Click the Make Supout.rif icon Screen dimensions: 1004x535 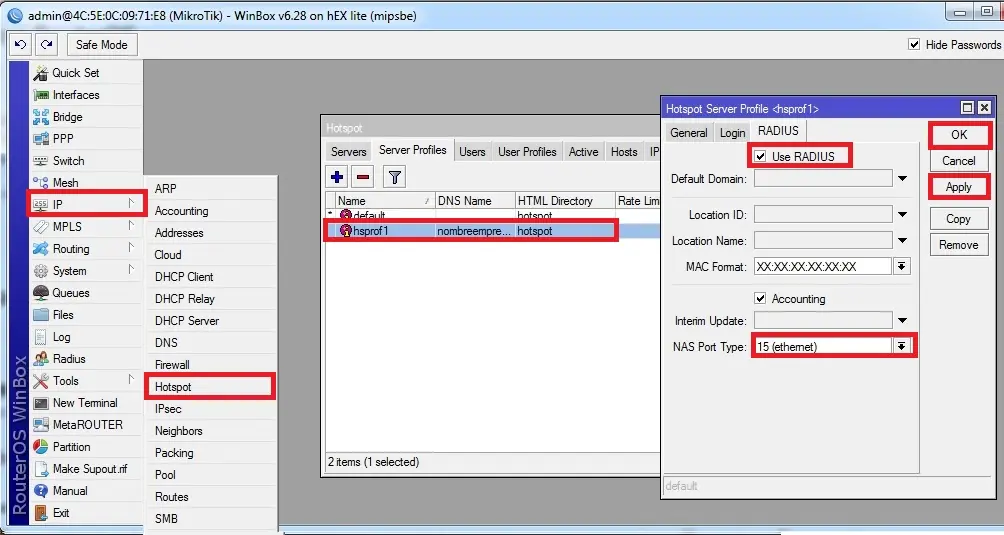tap(41, 469)
